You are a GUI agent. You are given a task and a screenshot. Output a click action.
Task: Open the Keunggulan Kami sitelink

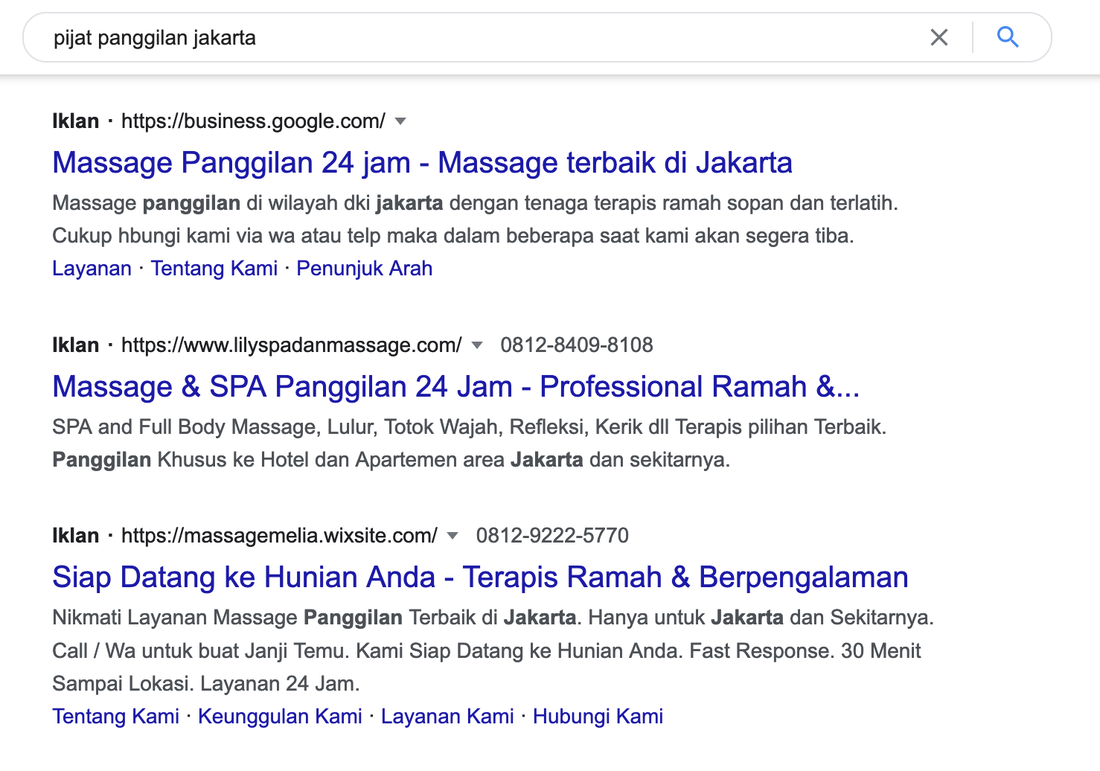(280, 716)
